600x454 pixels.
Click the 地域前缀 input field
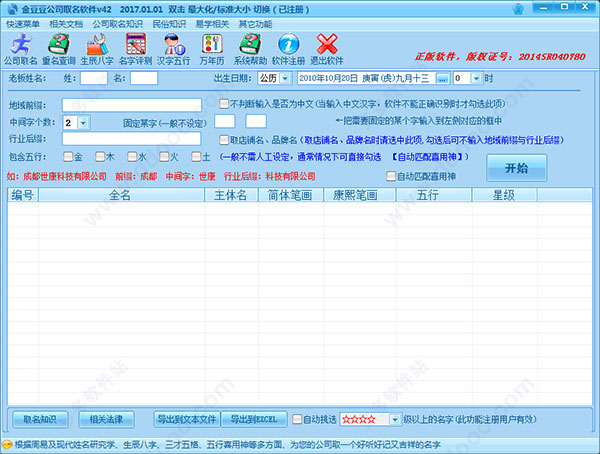coord(132,105)
